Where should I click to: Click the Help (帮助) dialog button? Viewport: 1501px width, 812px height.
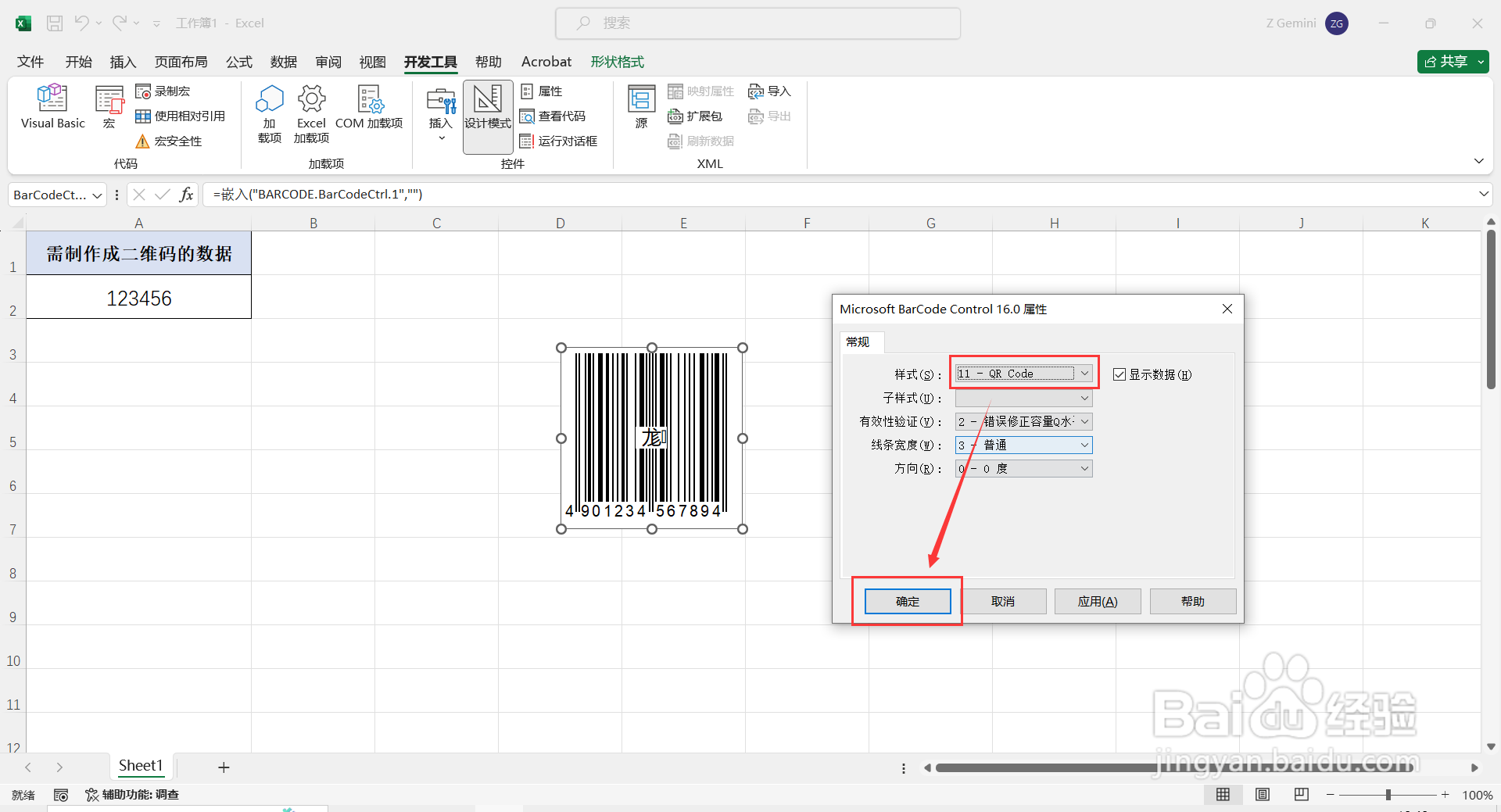click(x=1193, y=602)
